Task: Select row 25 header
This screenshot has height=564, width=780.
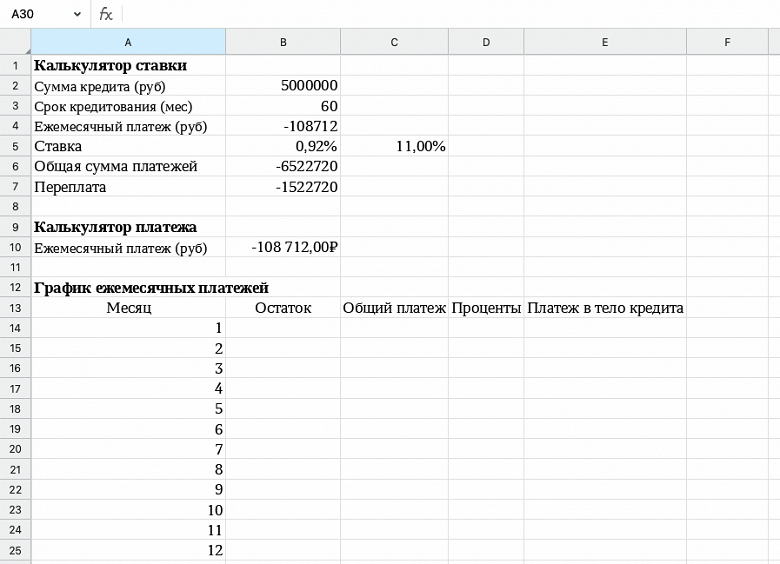Action: coord(15,550)
